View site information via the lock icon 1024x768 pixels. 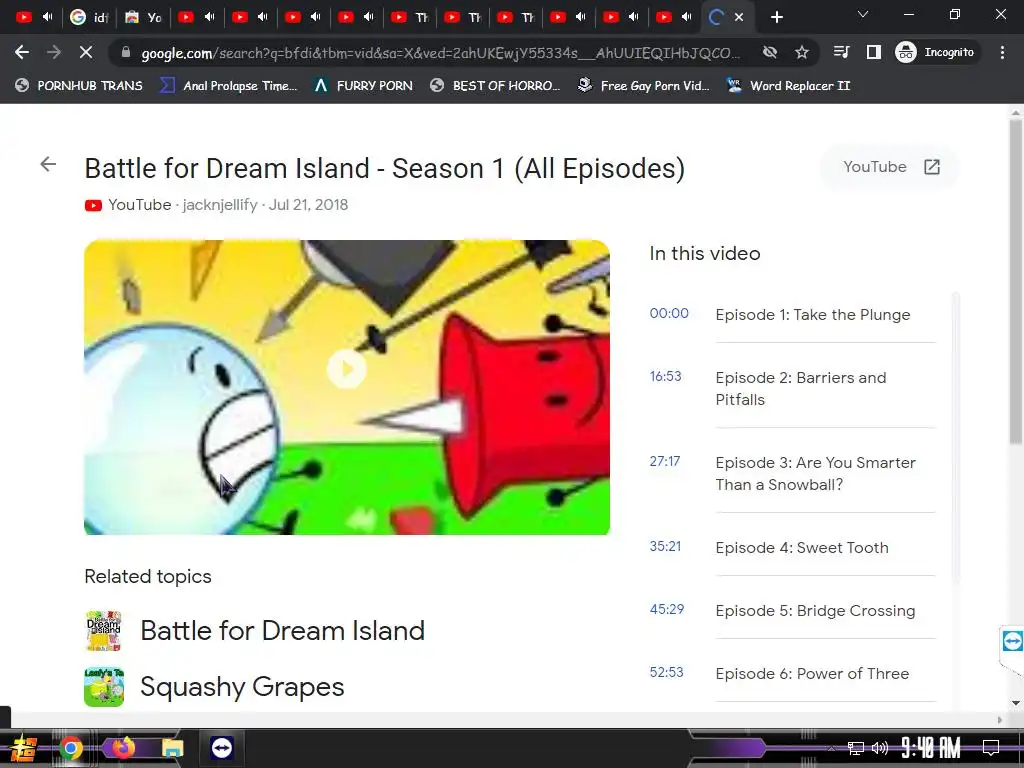pyautogui.click(x=126, y=52)
